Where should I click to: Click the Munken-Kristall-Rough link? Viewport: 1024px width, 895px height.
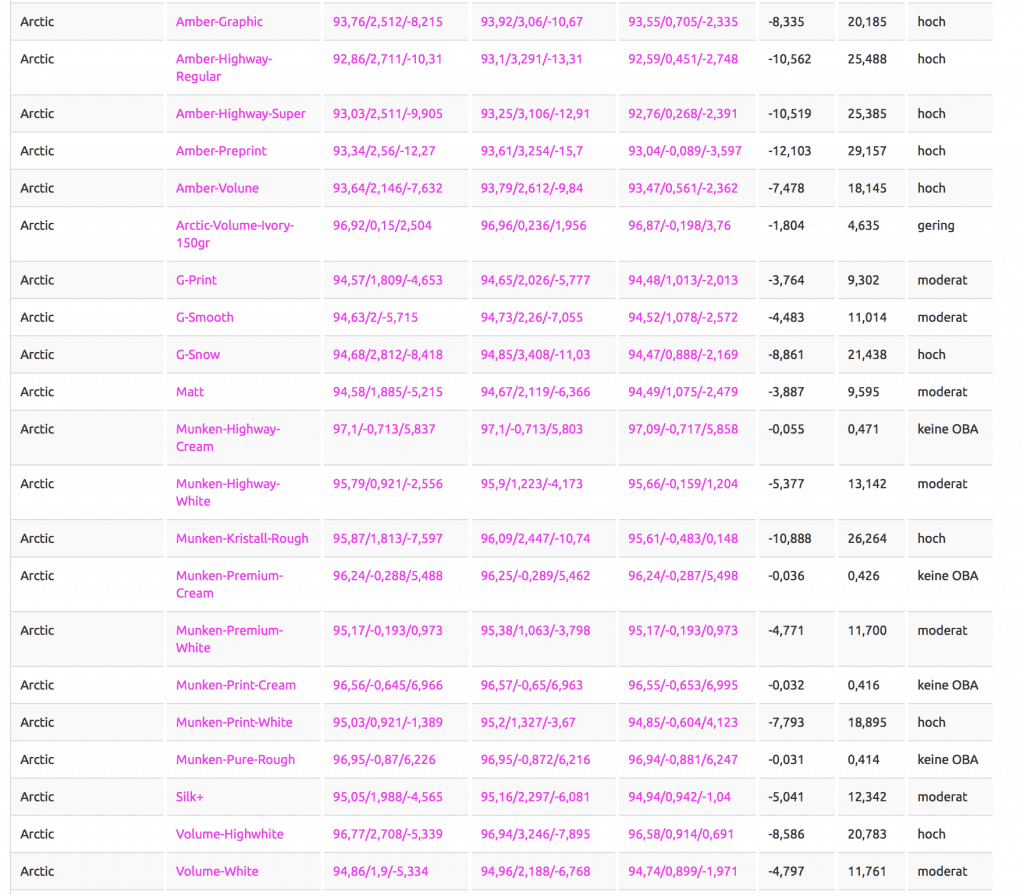242,539
